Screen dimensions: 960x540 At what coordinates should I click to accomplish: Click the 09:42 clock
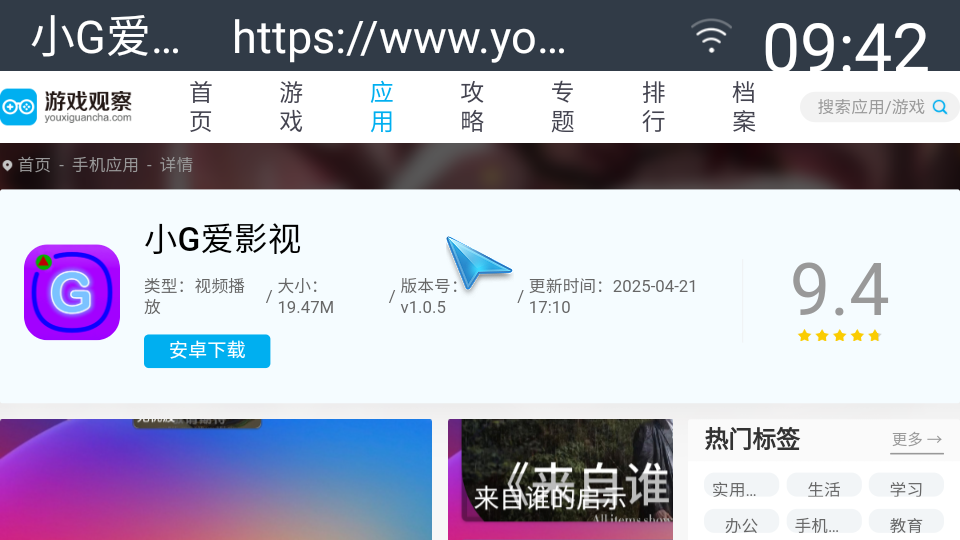pyautogui.click(x=846, y=47)
